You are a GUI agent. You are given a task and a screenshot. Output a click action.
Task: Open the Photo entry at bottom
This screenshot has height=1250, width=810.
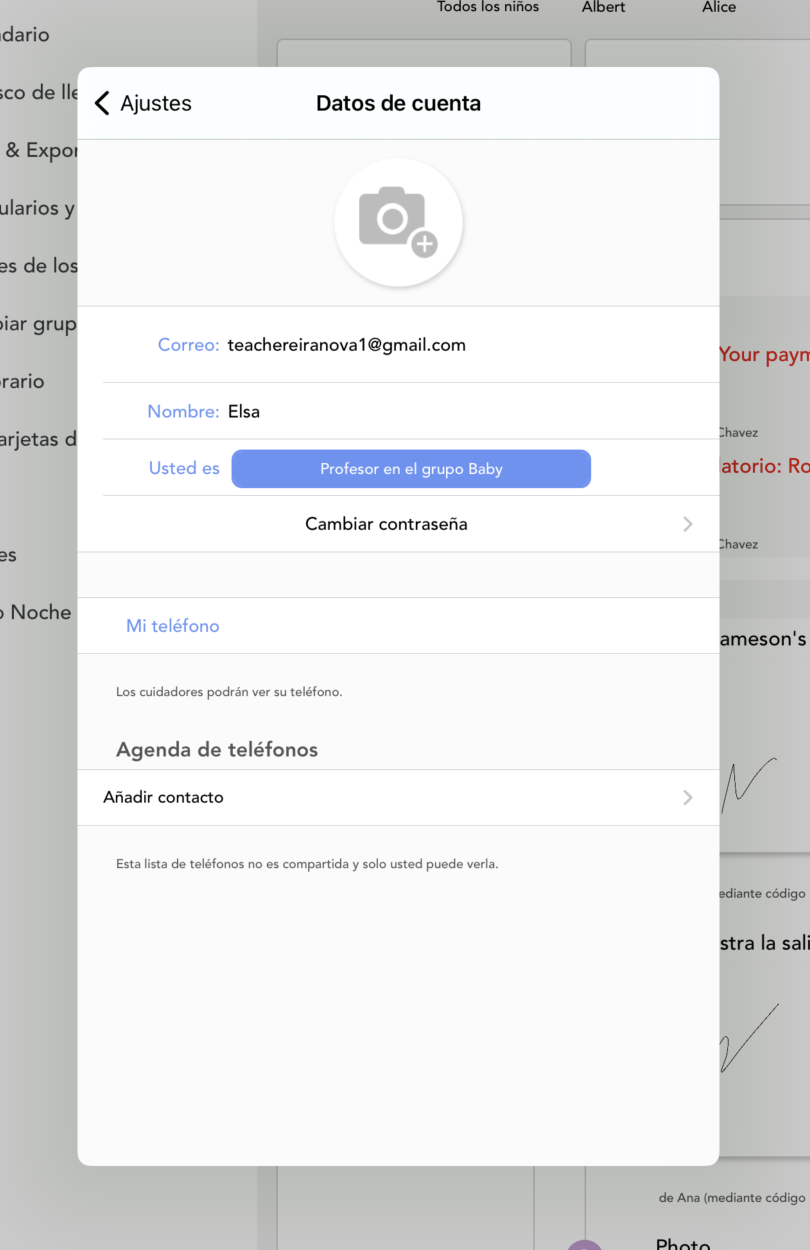pos(683,1243)
